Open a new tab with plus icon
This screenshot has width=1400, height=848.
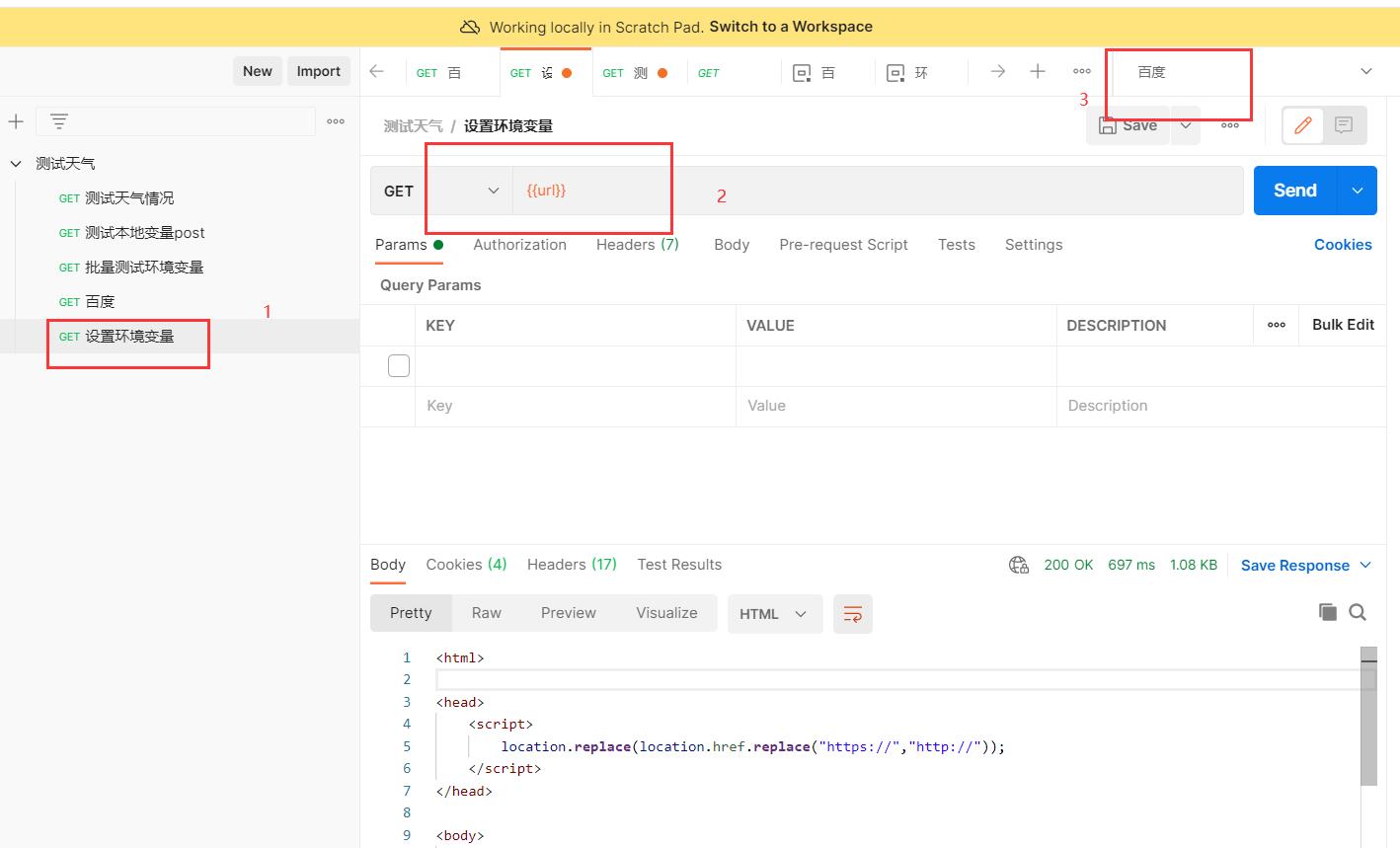click(1038, 71)
